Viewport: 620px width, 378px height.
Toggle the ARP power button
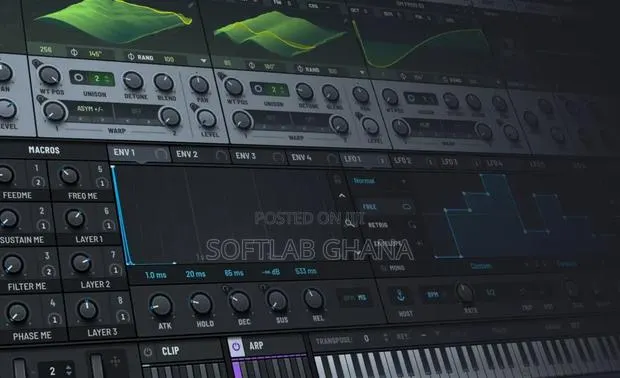tap(236, 346)
